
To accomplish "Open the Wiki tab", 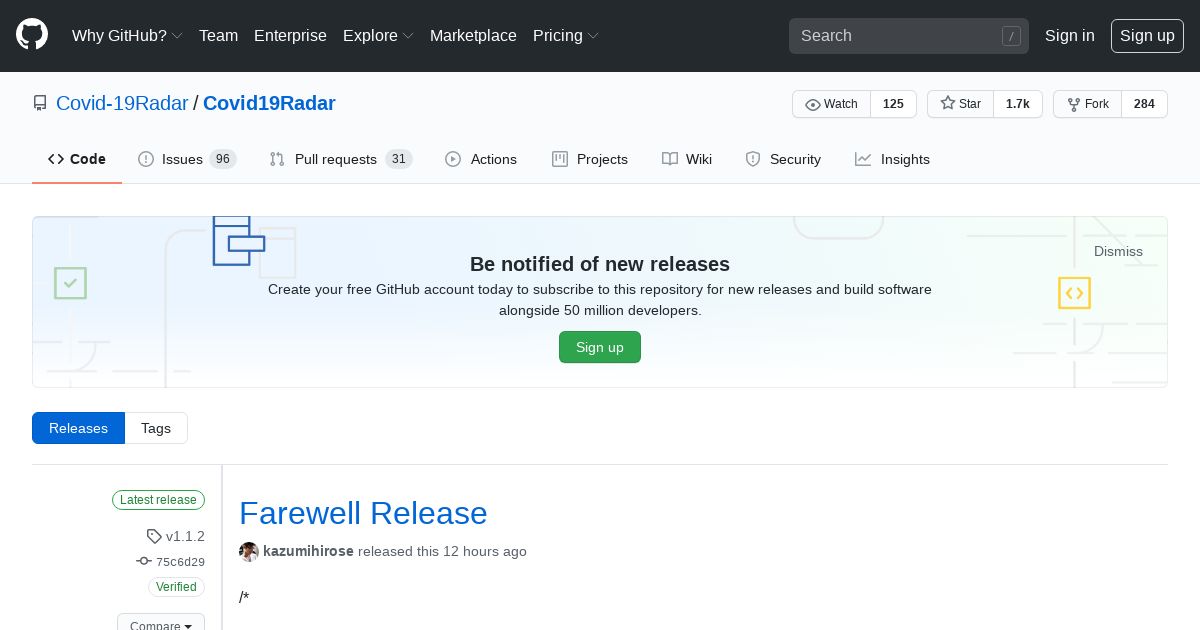I will point(687,159).
